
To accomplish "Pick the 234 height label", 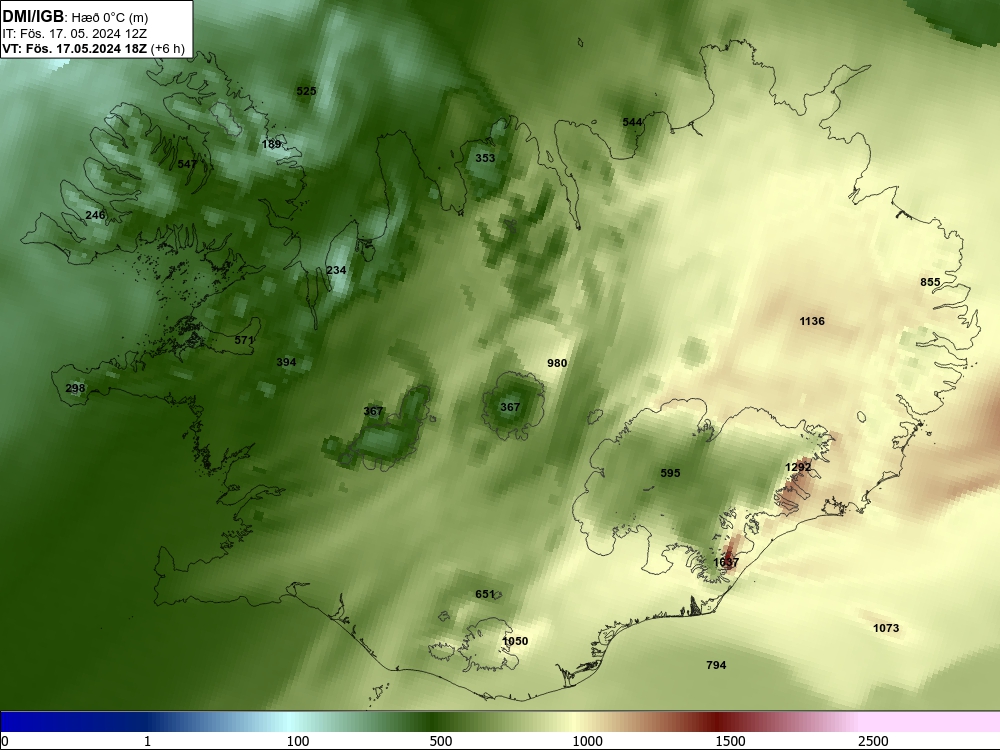I will (x=336, y=270).
